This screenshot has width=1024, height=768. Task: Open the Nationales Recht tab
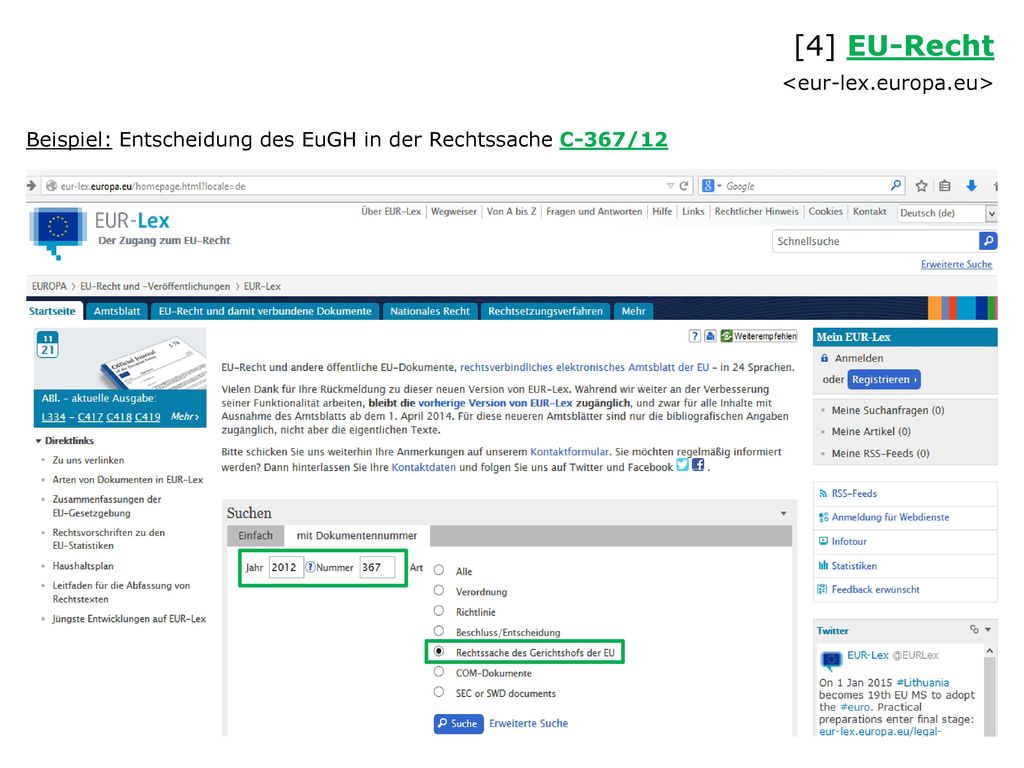(x=430, y=311)
